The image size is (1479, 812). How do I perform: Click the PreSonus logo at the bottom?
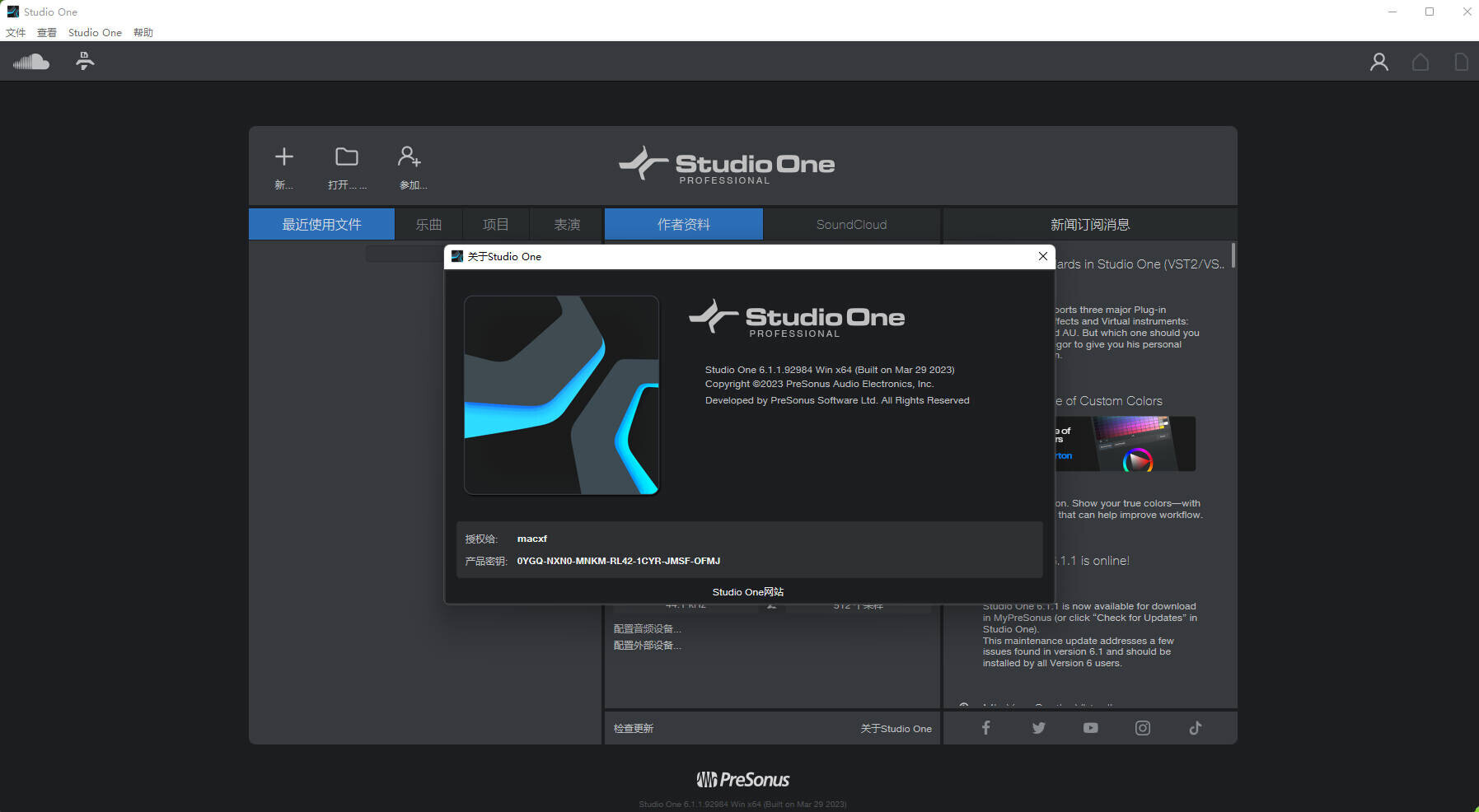tap(743, 779)
